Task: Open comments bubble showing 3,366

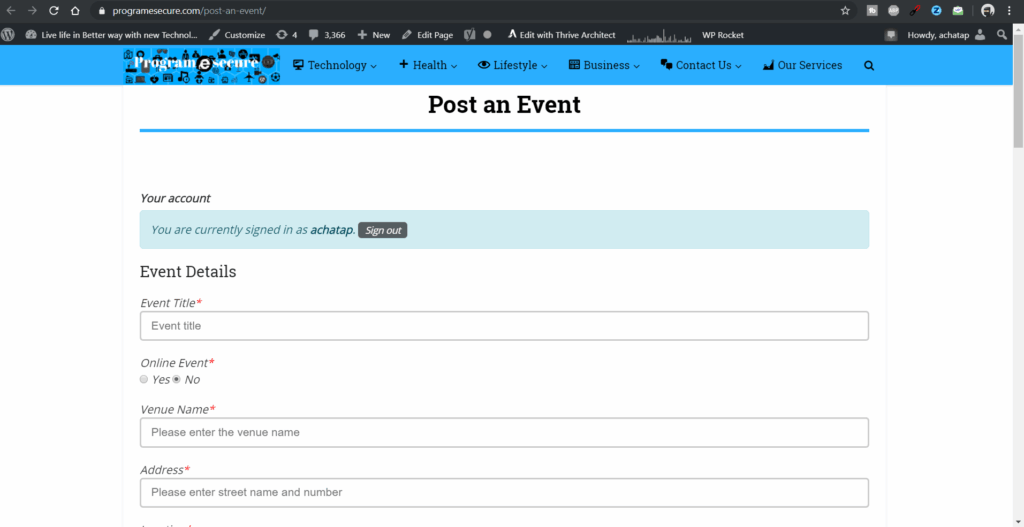Action: point(327,35)
